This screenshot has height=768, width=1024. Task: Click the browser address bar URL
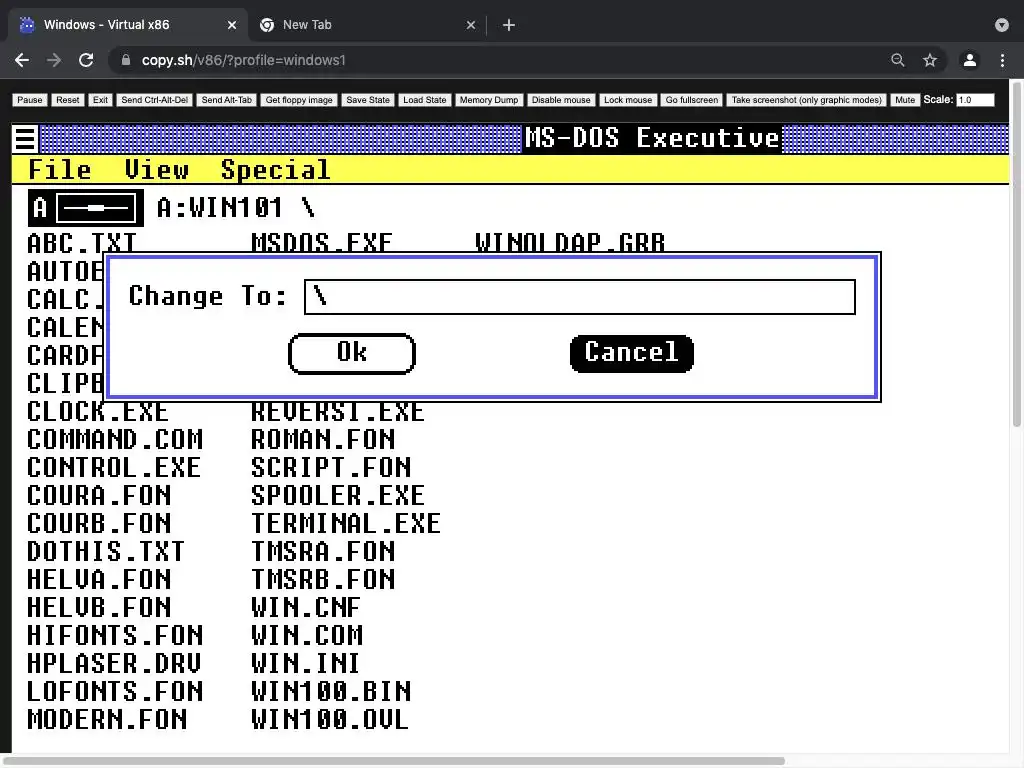(x=244, y=60)
